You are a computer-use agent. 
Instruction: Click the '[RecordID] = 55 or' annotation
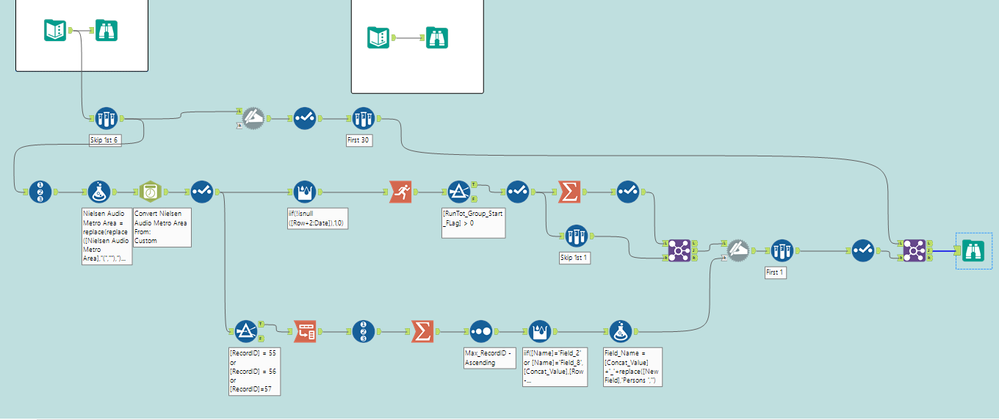tap(254, 372)
